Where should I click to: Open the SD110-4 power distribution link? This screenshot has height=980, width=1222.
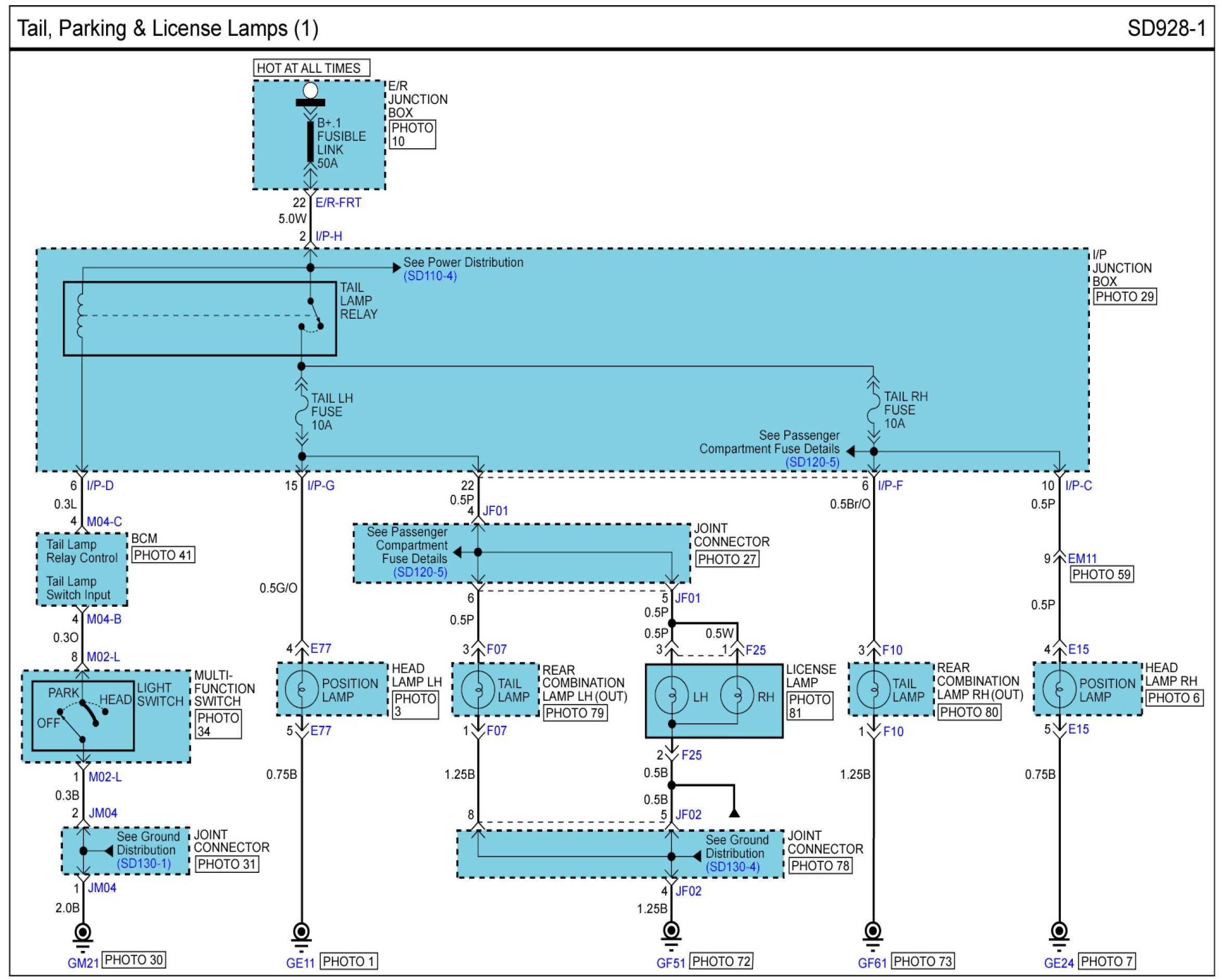[x=430, y=276]
